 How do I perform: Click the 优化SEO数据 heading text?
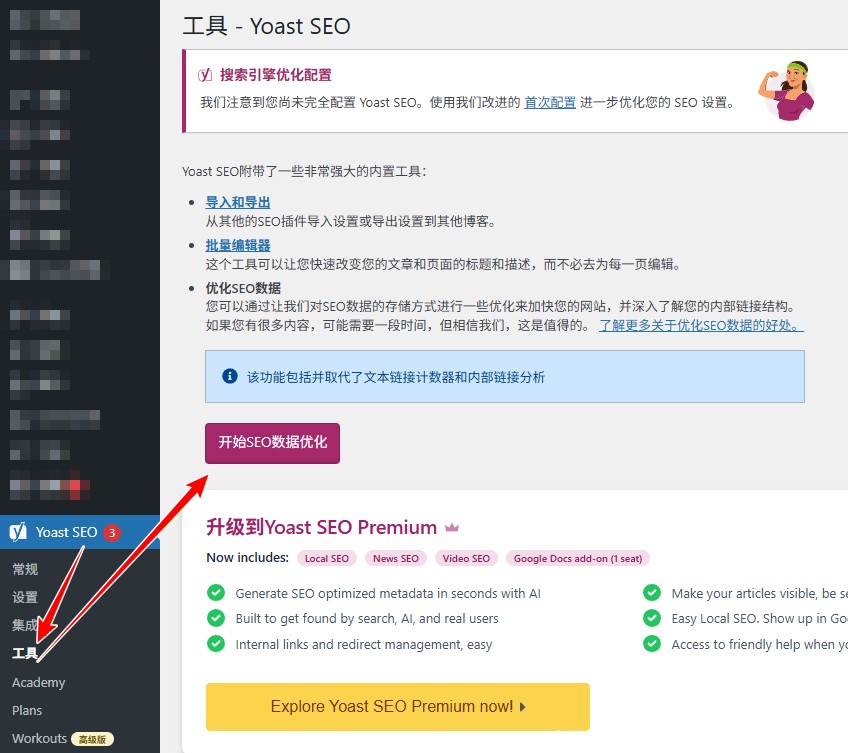[243, 288]
